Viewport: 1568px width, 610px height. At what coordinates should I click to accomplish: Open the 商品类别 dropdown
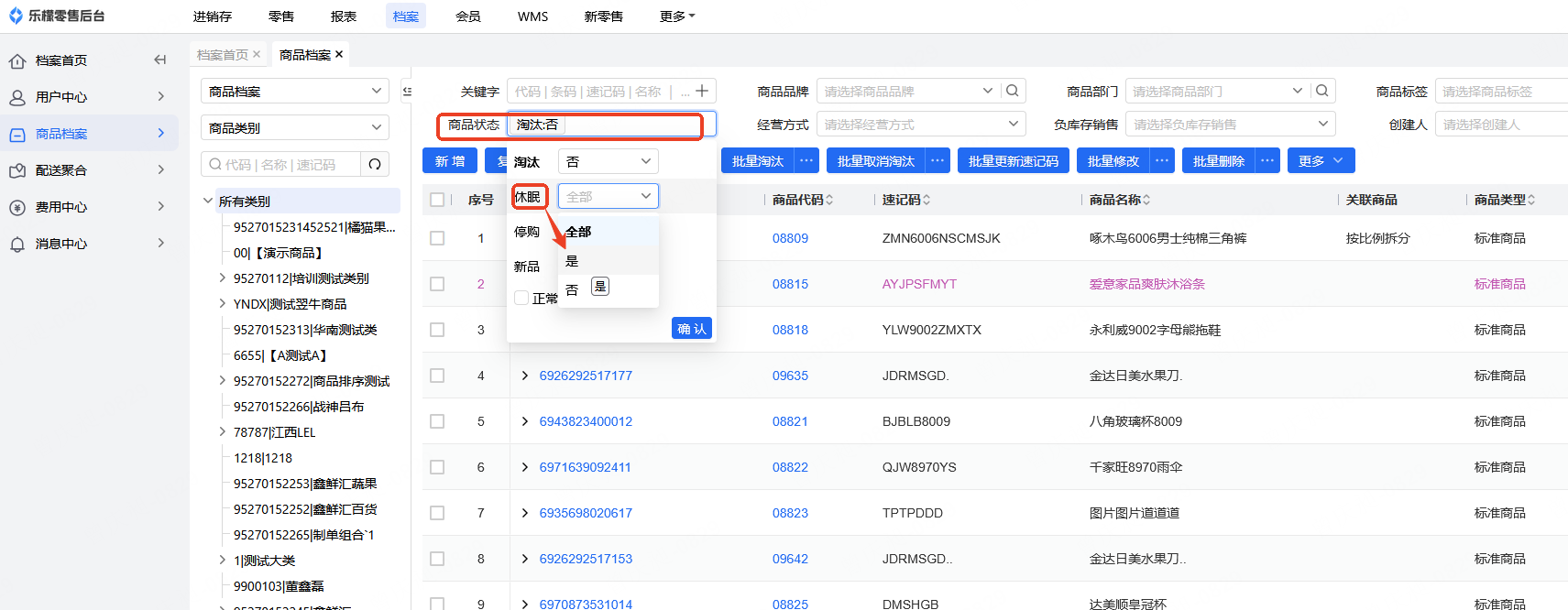point(295,127)
